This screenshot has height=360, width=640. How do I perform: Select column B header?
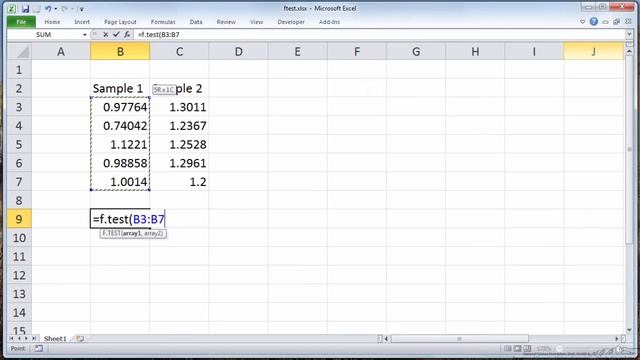120,51
